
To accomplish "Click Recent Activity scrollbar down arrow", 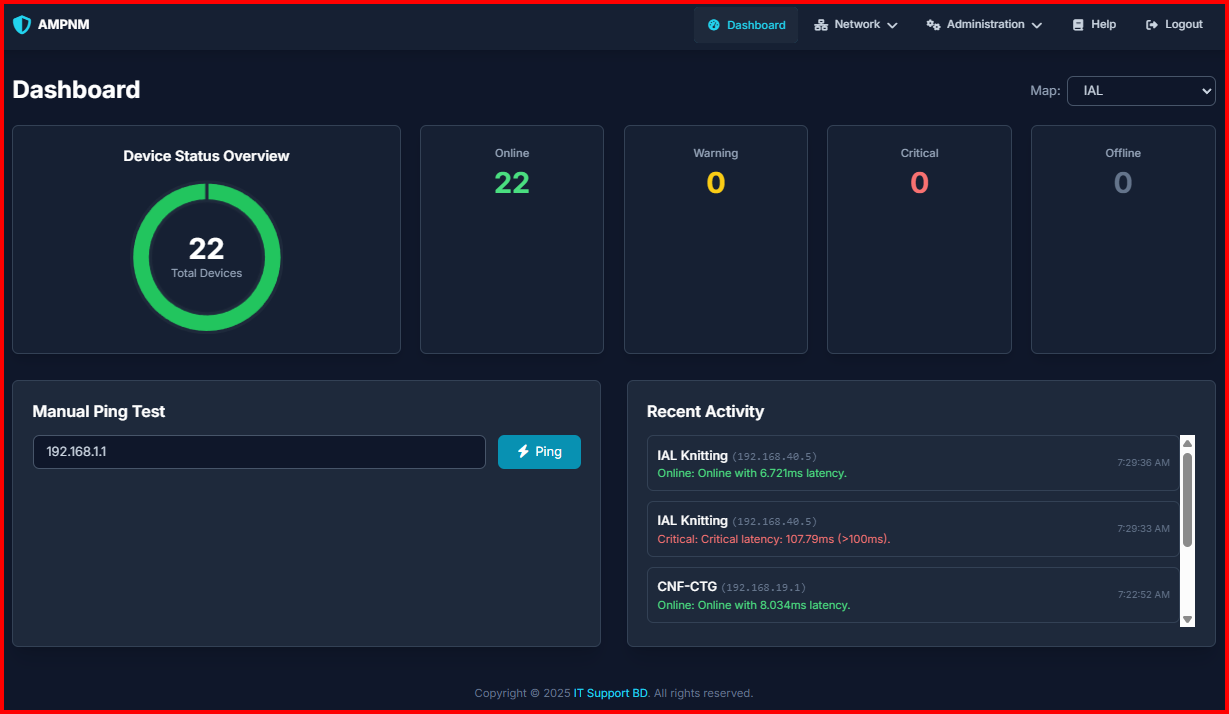I will tap(1188, 620).
